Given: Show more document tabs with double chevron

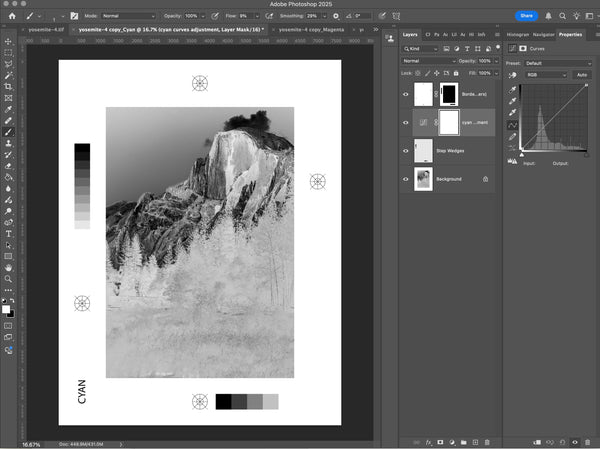Looking at the screenshot, I should 376,29.
